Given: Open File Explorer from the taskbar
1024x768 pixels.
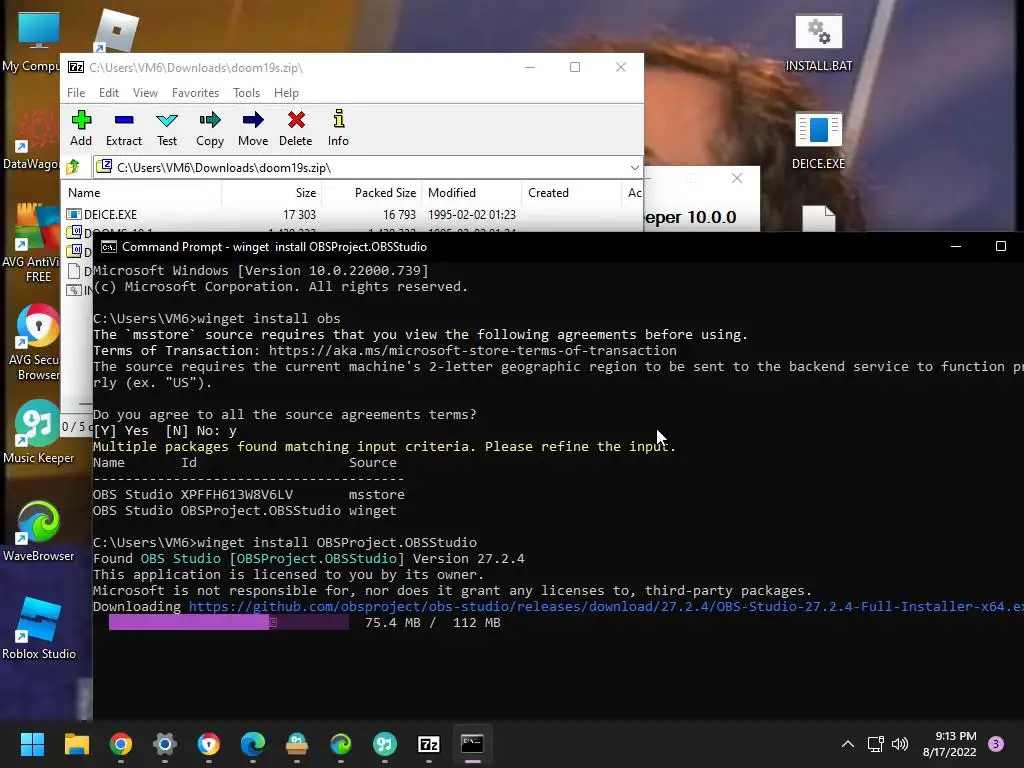Looking at the screenshot, I should (x=76, y=744).
